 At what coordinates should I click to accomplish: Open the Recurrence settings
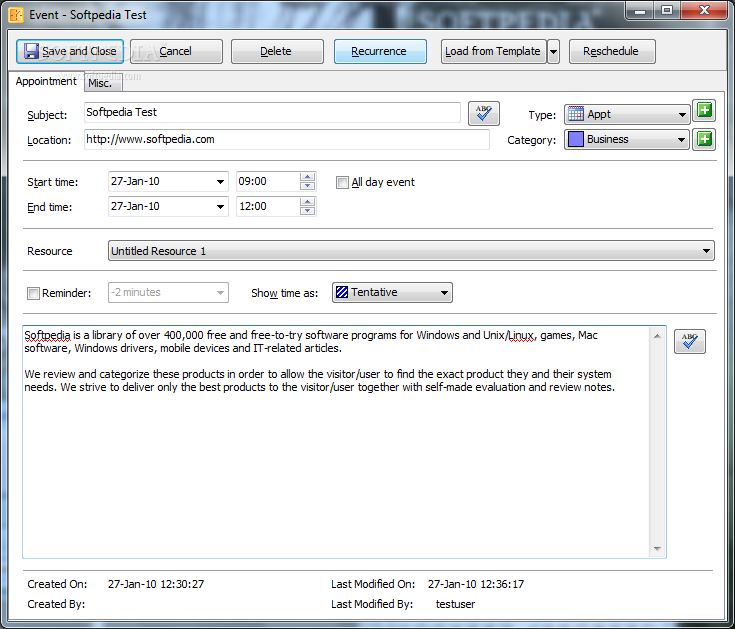380,51
